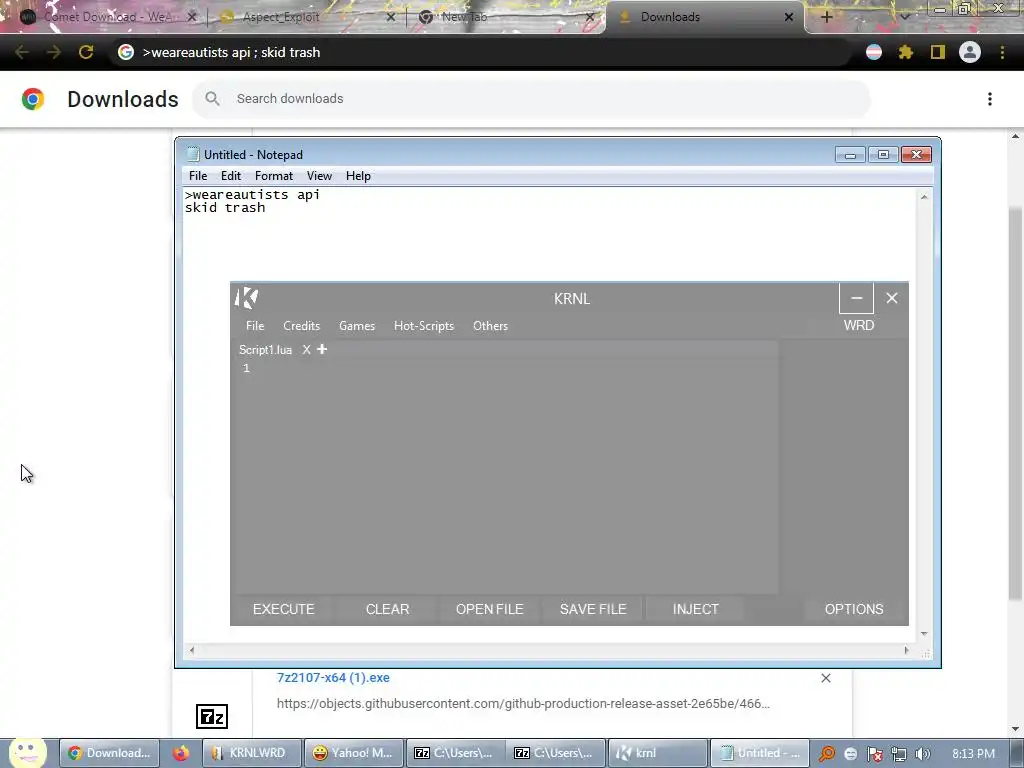The height and width of the screenshot is (768, 1024).
Task: Click the flag extension icon in toolbar
Action: (x=874, y=52)
